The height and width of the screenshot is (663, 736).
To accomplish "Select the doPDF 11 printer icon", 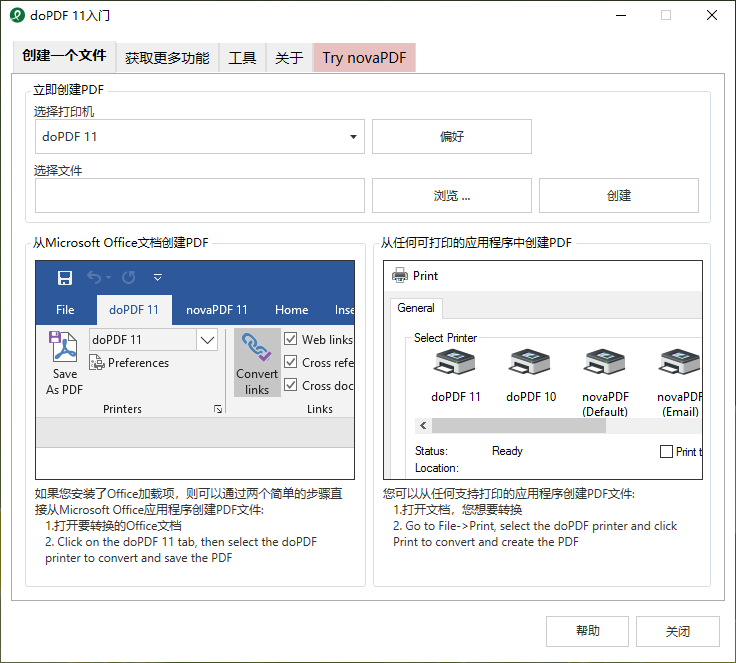I will (454, 362).
